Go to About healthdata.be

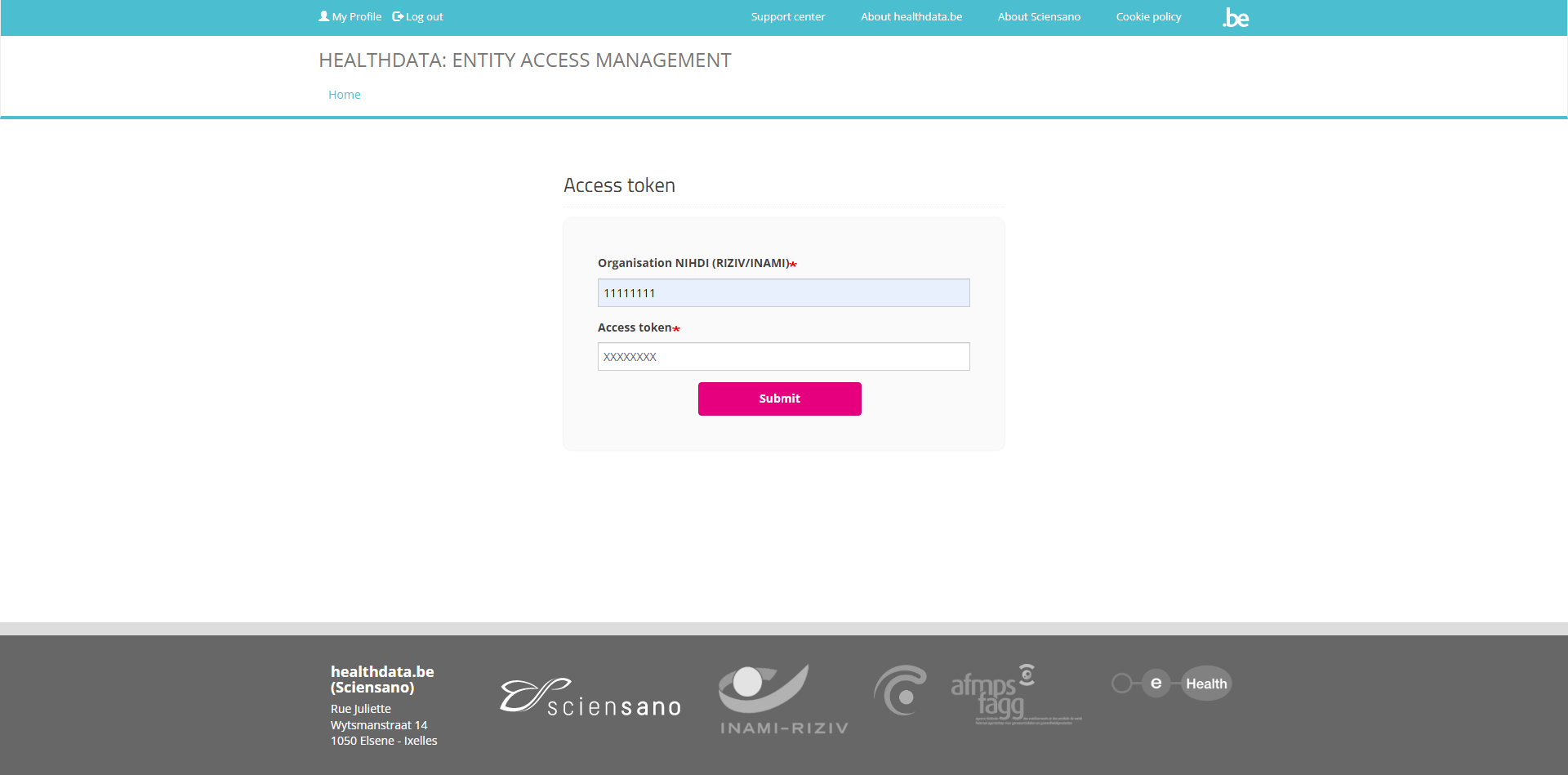[911, 17]
